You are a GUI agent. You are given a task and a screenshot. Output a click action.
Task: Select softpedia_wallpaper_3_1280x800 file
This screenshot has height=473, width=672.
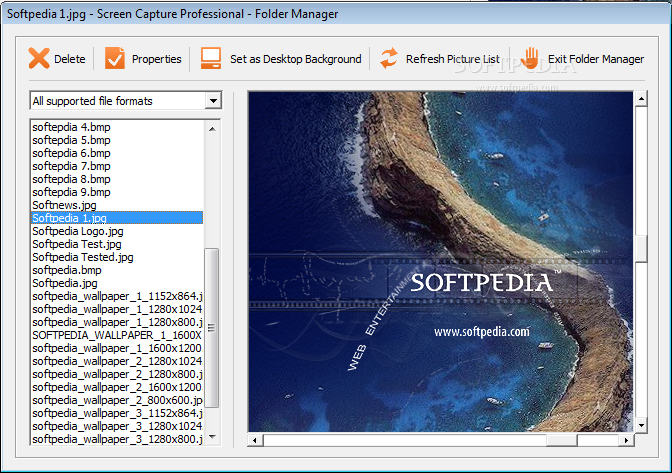(117, 439)
